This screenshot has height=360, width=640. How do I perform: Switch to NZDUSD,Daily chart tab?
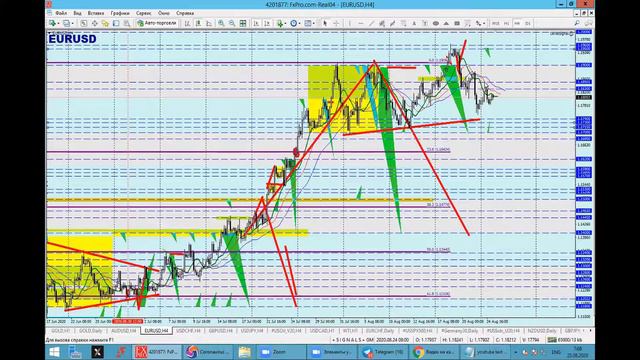542,331
